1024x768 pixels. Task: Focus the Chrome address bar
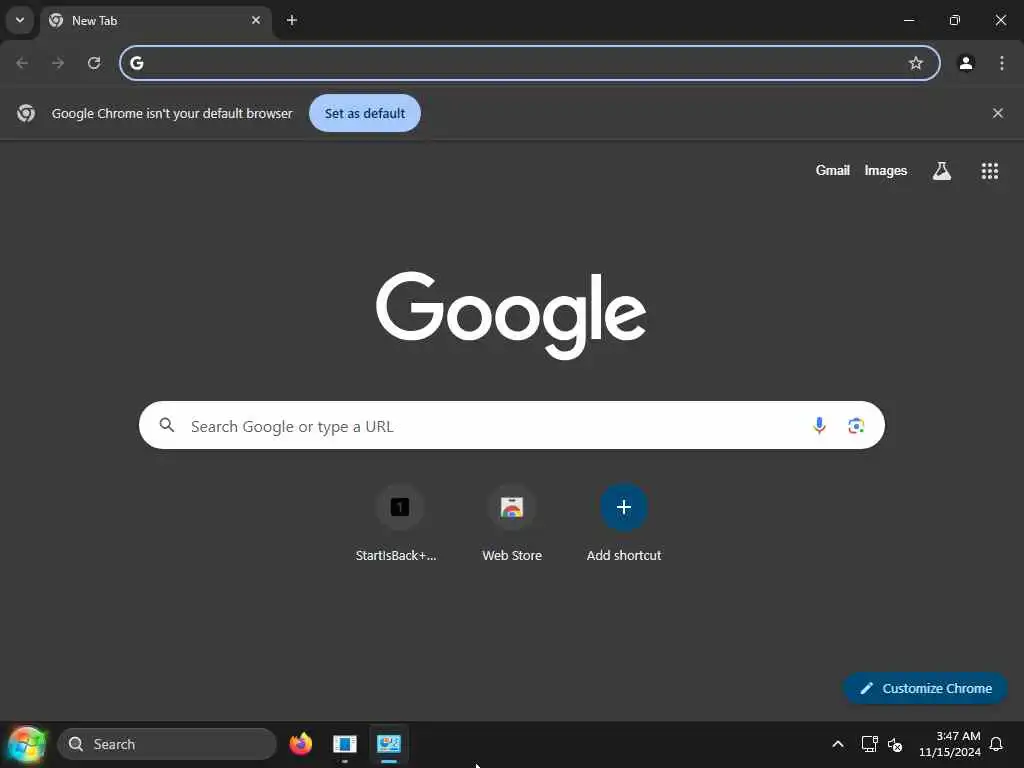pos(530,63)
